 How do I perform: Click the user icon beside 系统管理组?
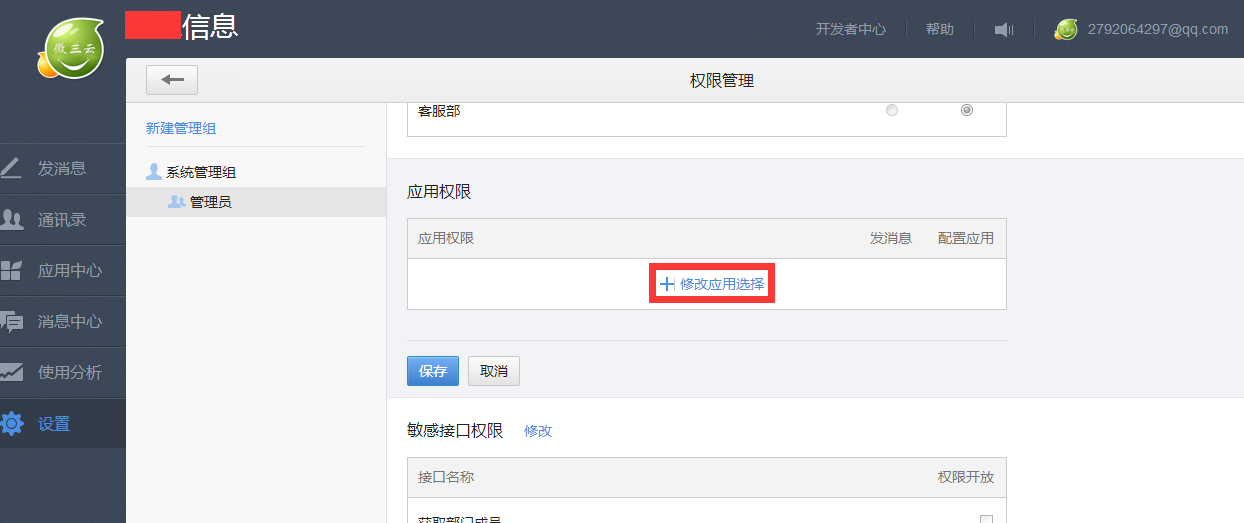coord(154,171)
